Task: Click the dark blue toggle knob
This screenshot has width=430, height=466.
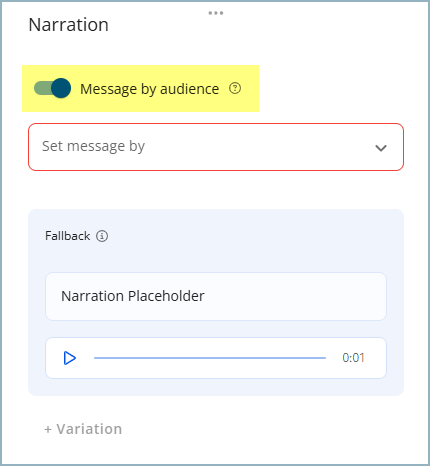Action: tap(61, 88)
